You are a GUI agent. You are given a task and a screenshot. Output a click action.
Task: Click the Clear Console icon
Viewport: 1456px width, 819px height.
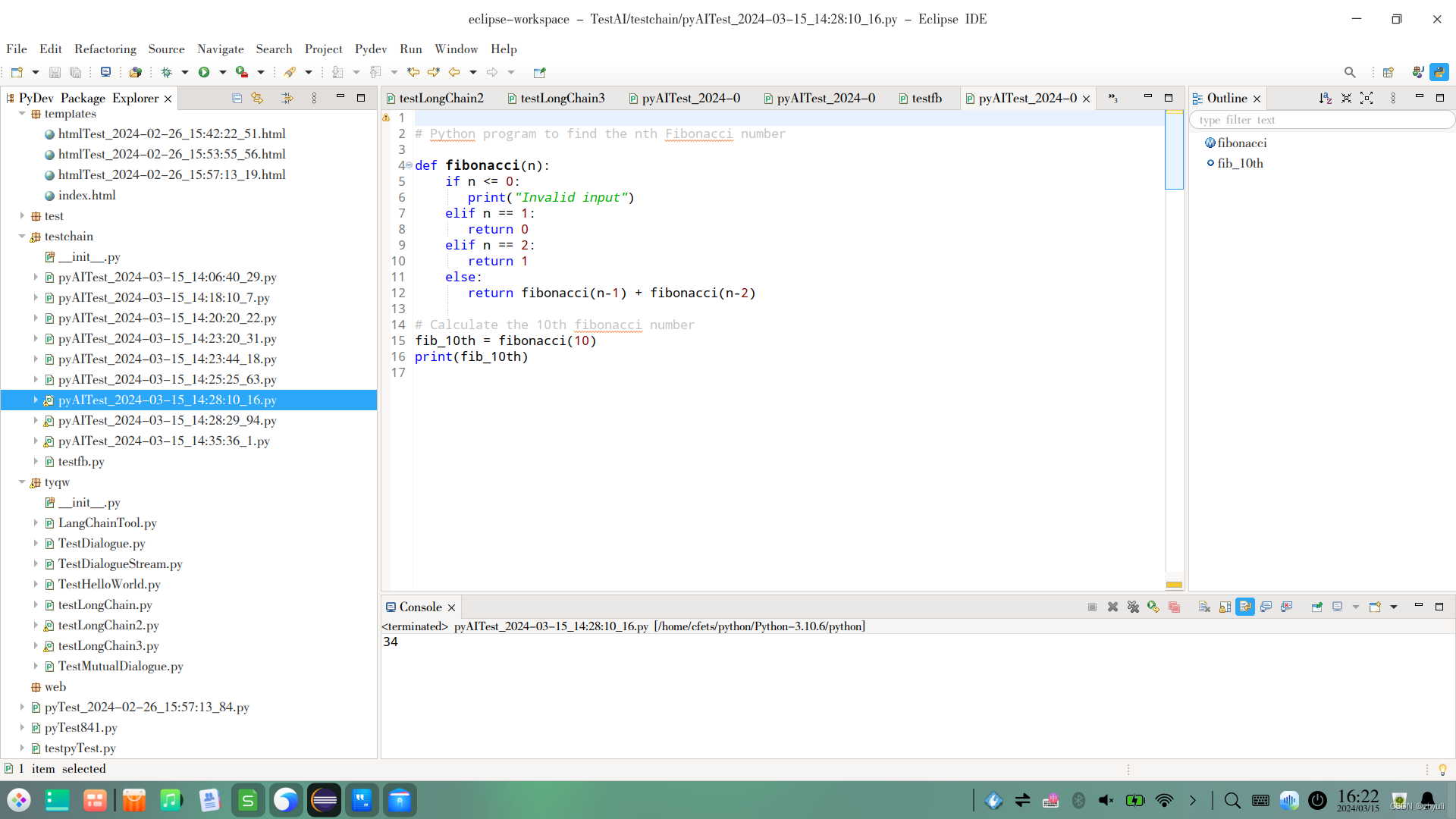[x=1204, y=607]
